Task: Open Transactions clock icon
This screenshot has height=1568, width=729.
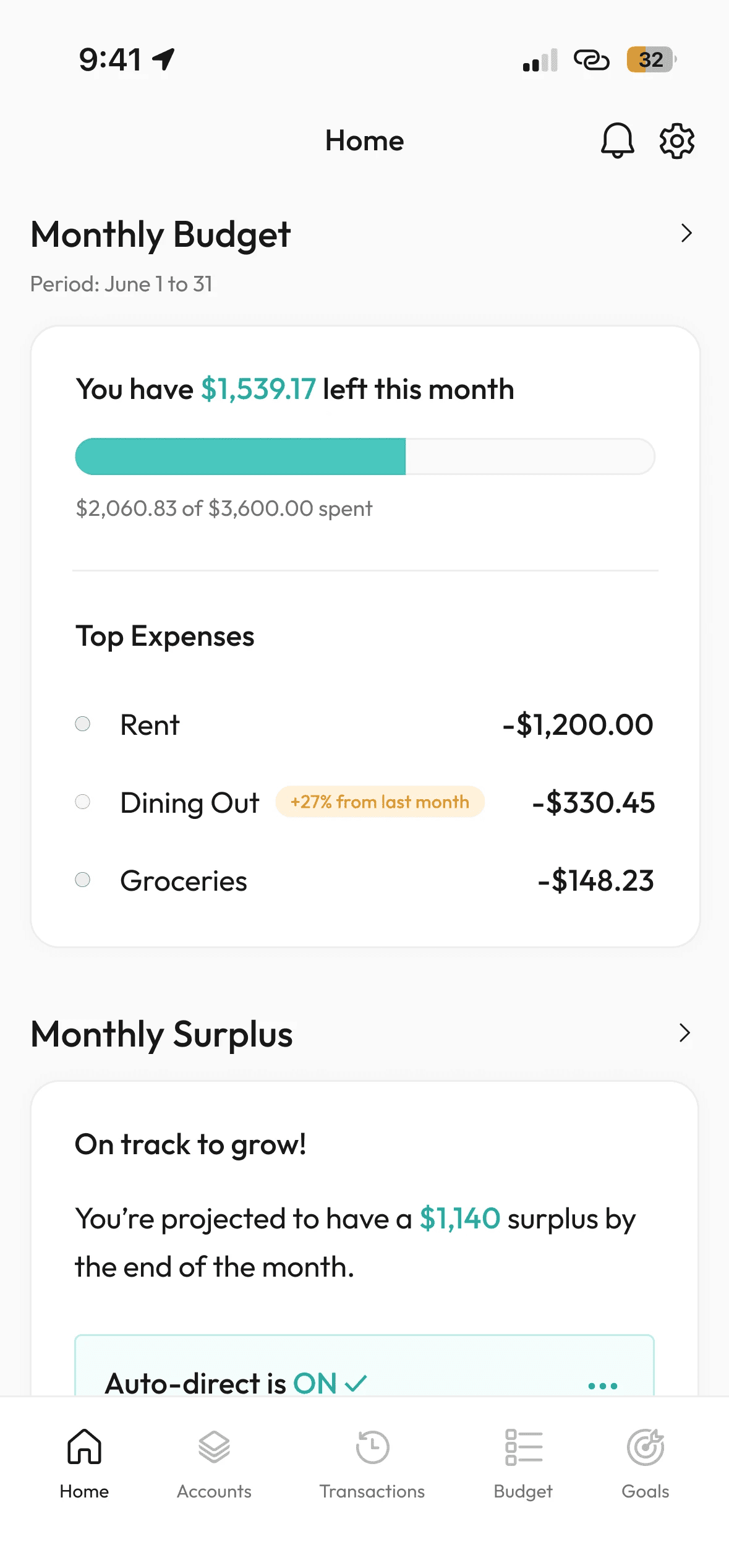Action: click(372, 1447)
